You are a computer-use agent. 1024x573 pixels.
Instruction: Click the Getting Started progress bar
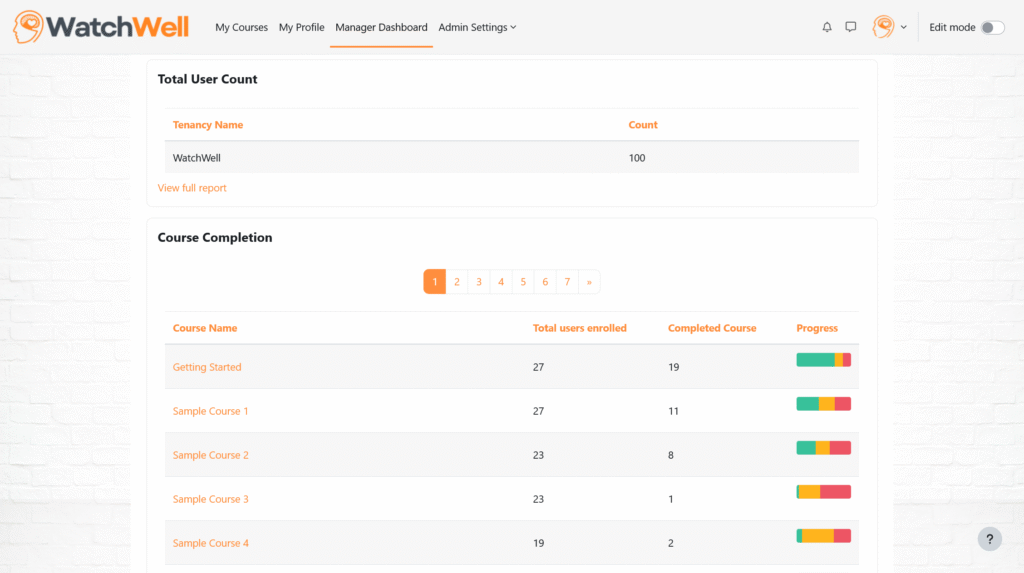(823, 360)
